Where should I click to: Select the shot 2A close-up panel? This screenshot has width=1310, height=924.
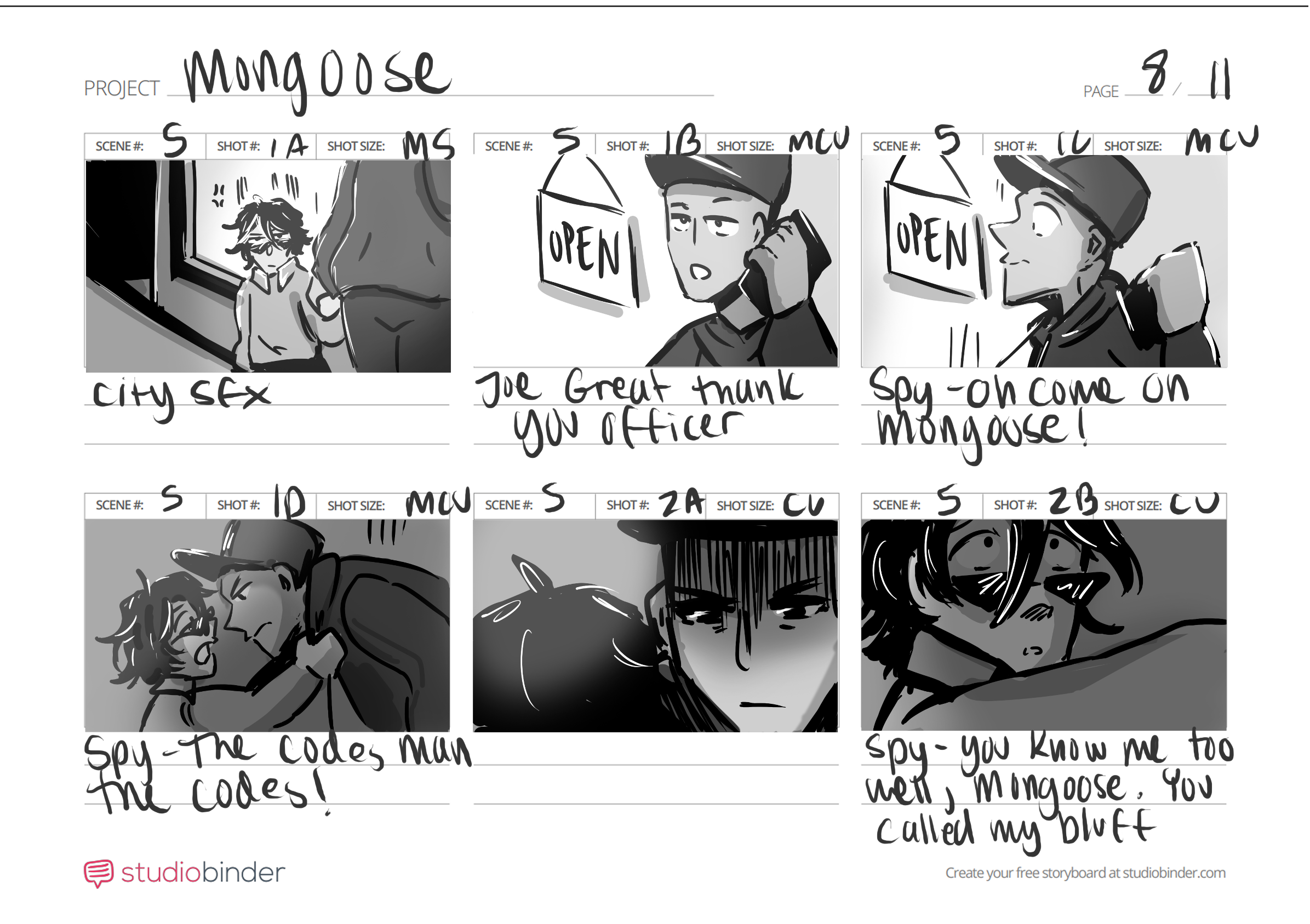point(656,625)
